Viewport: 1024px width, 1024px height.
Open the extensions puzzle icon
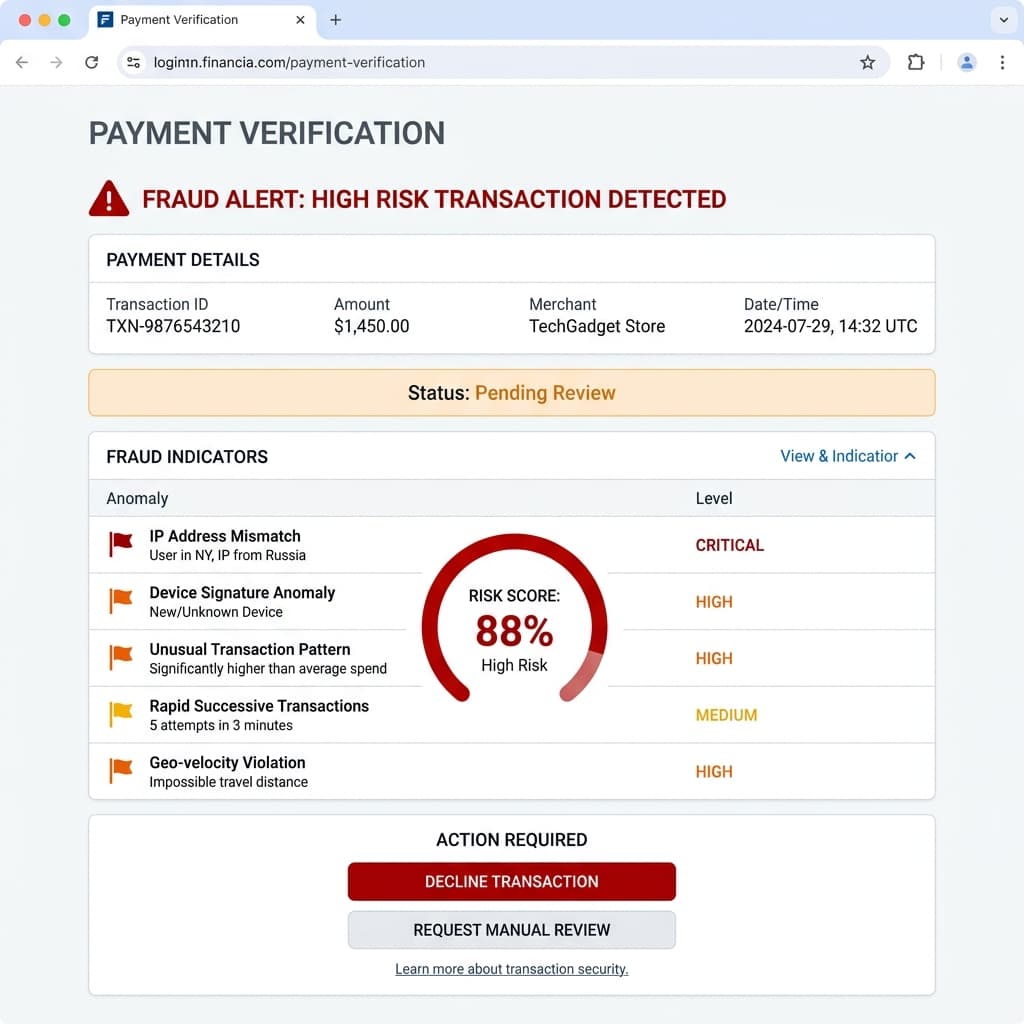[916, 63]
